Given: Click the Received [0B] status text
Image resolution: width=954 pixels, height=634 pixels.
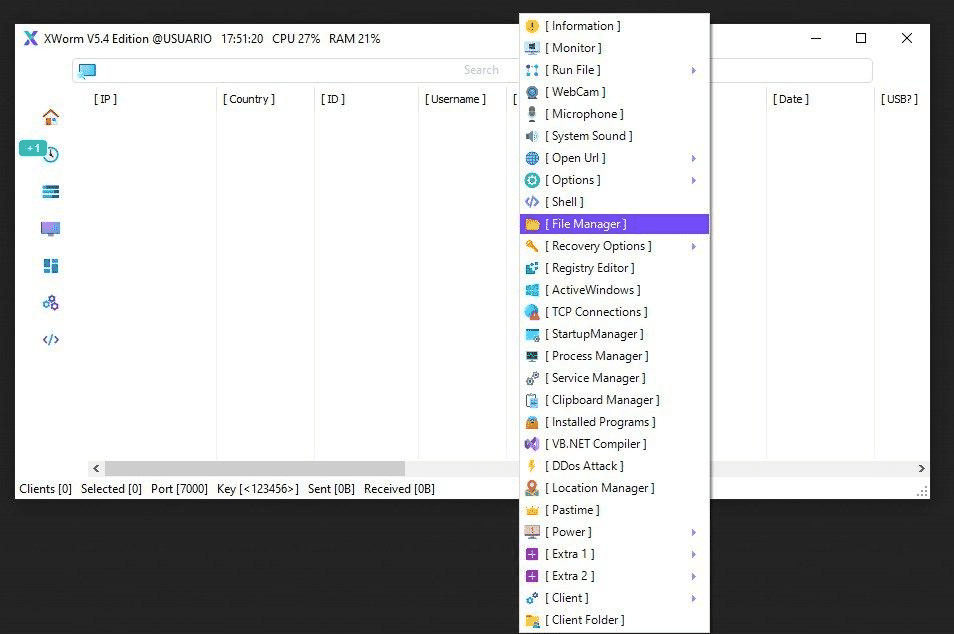Looking at the screenshot, I should (x=399, y=489).
